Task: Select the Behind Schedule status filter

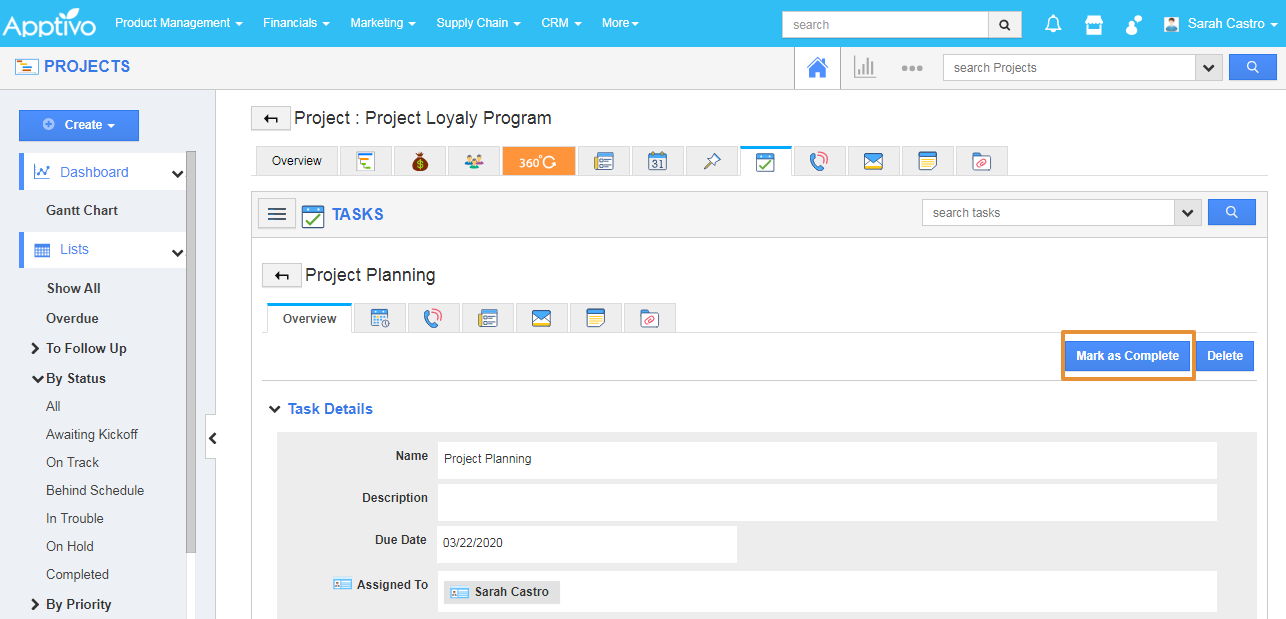Action: pyautogui.click(x=95, y=490)
